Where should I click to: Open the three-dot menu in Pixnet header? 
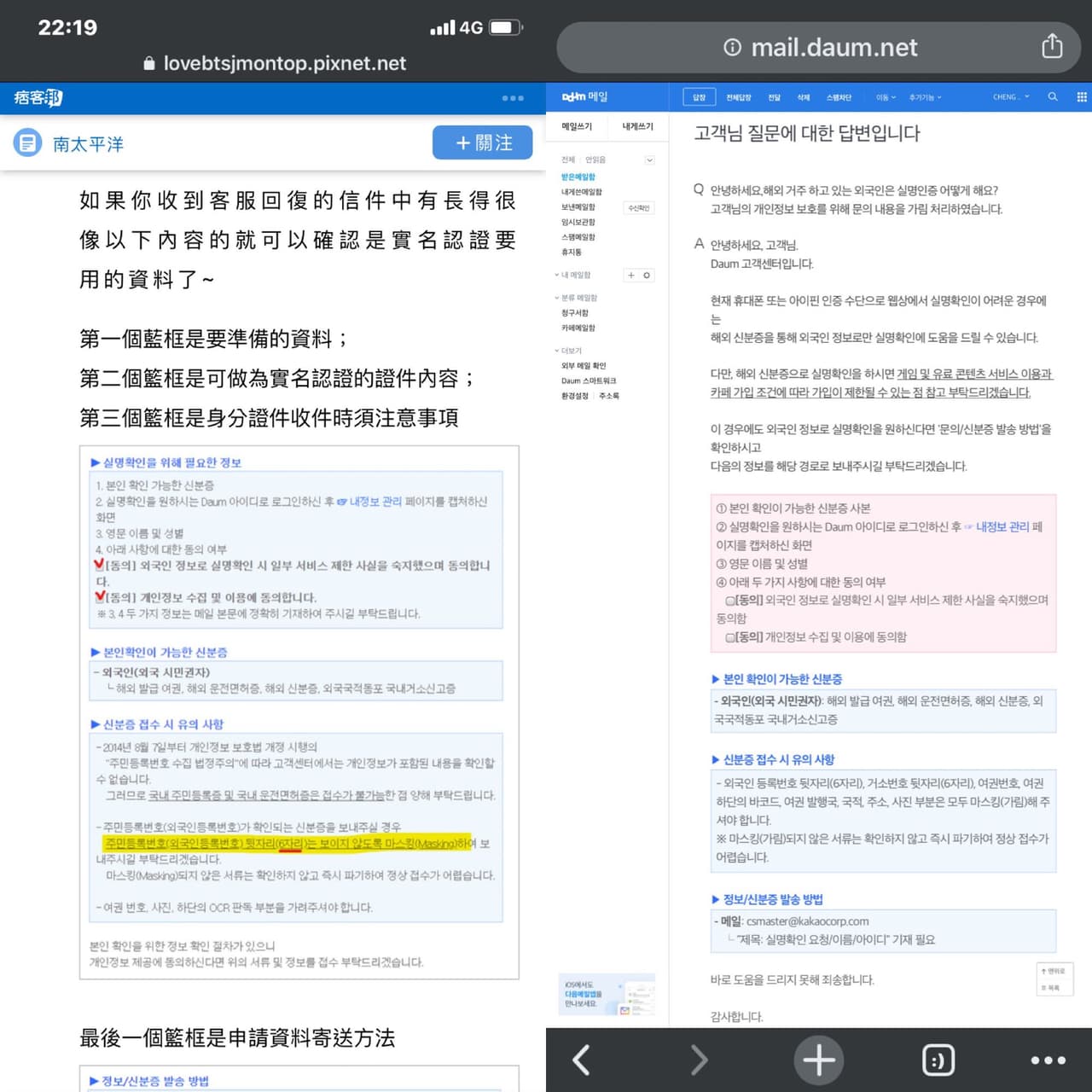513,98
